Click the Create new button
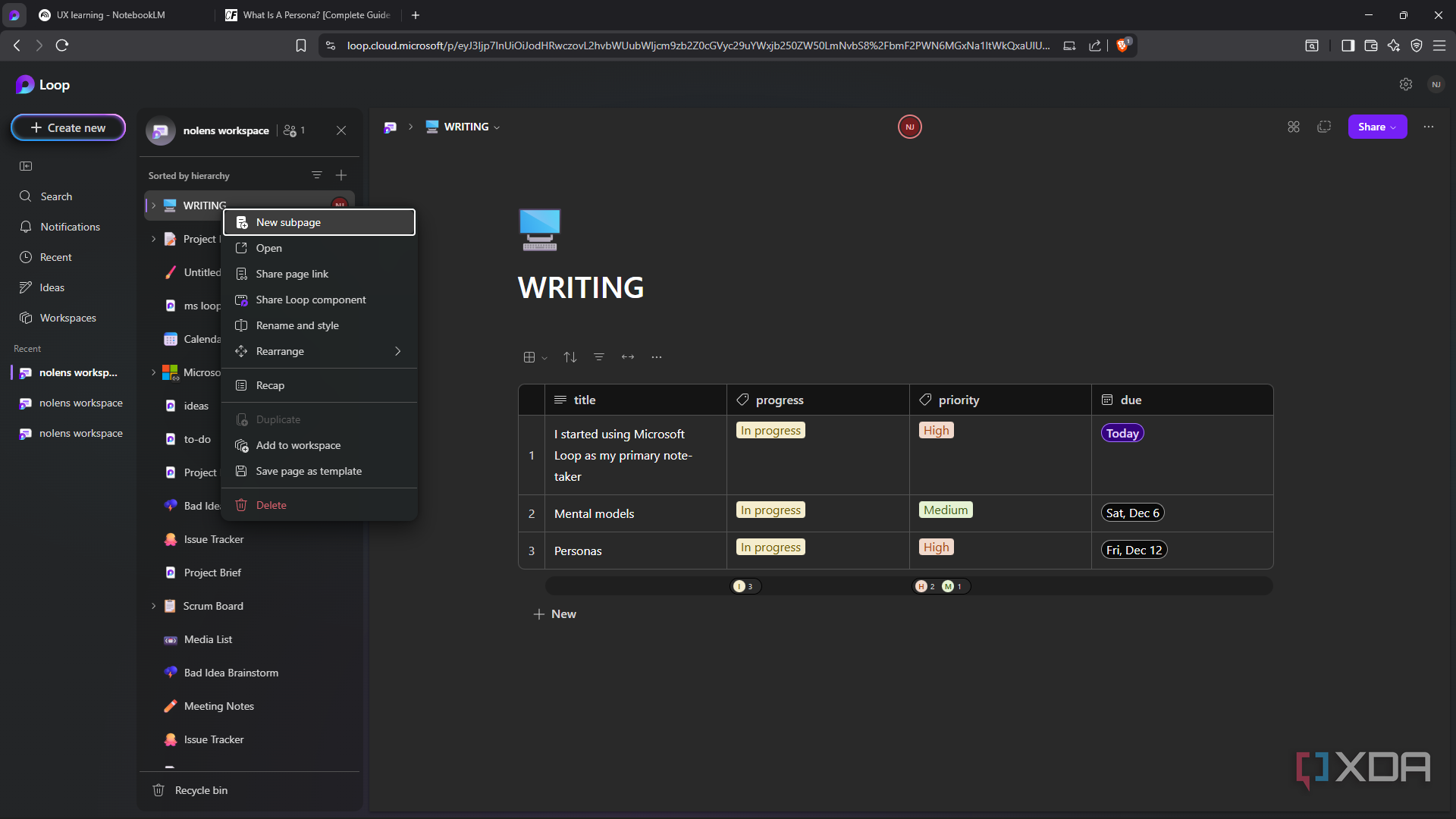 pos(68,127)
